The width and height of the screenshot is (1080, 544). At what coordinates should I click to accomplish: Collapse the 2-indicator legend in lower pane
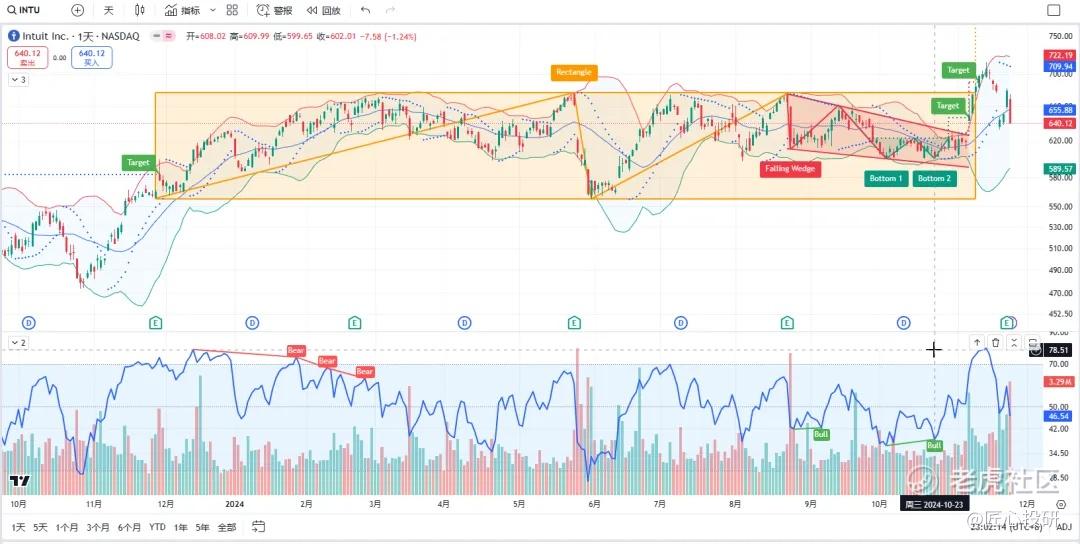(19, 342)
